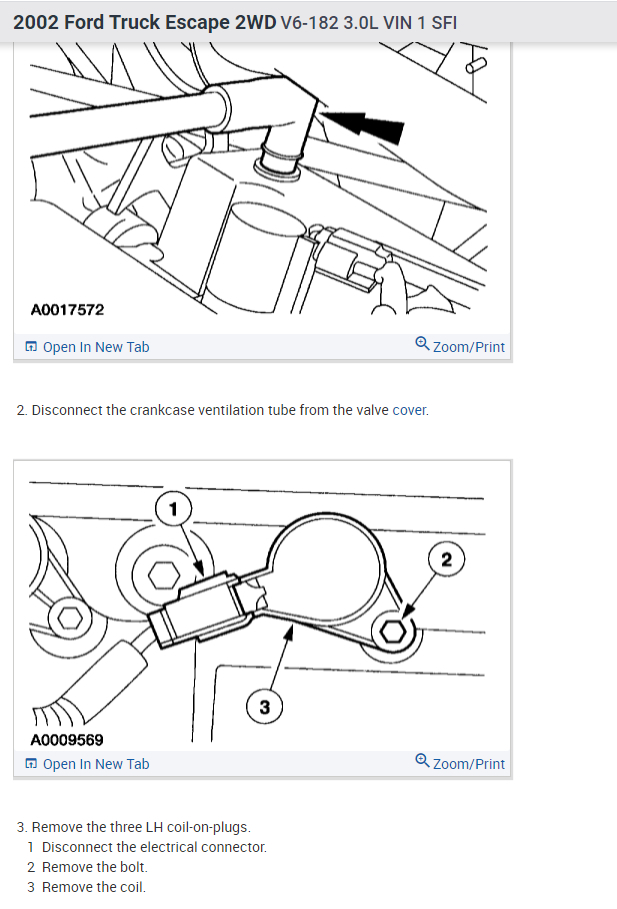Screen dimensions: 617x909
Task: Click the crankcase ventilation tube illustration
Action: pyautogui.click(x=258, y=179)
